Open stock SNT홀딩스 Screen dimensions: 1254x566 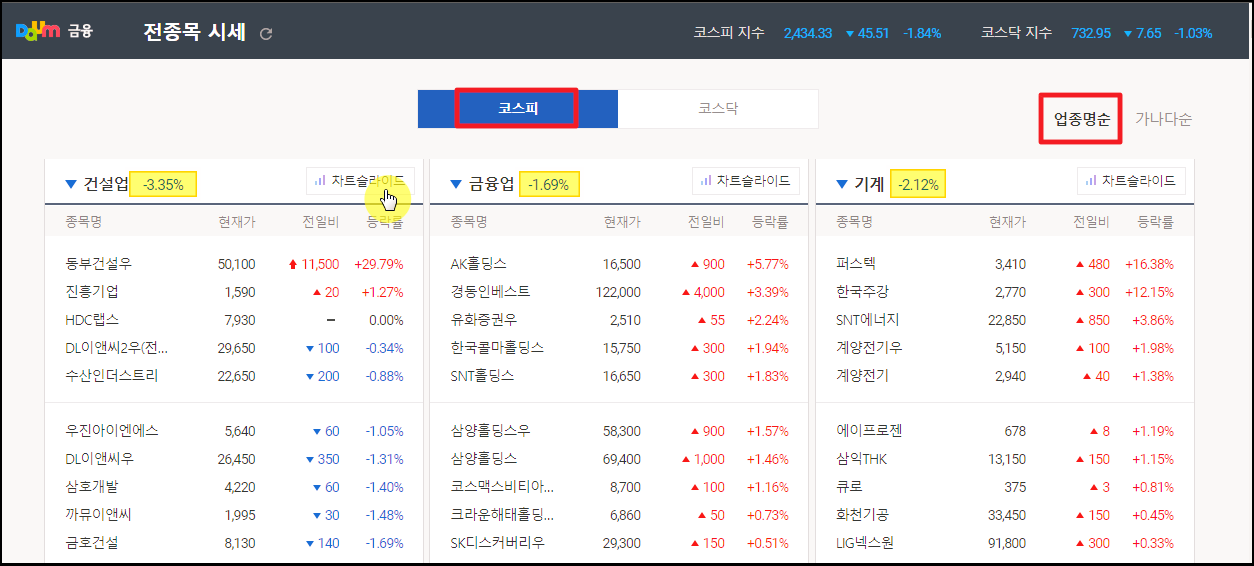(482, 376)
